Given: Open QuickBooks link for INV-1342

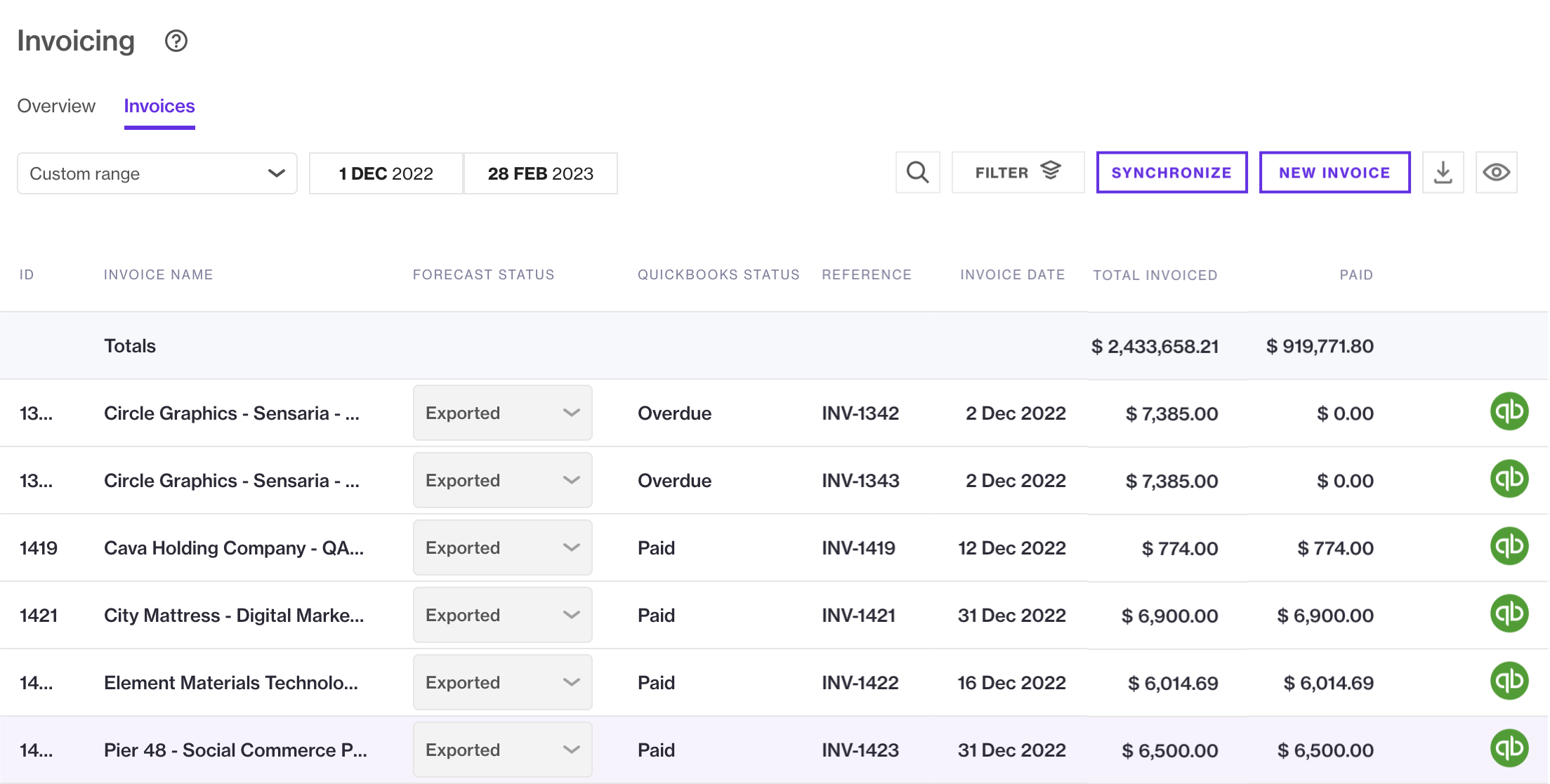Looking at the screenshot, I should click(1509, 412).
